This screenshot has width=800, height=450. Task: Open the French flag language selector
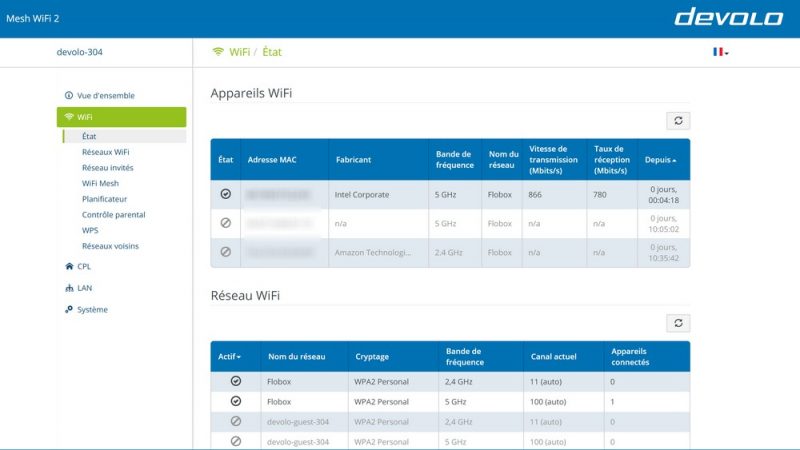pyautogui.click(x=720, y=52)
